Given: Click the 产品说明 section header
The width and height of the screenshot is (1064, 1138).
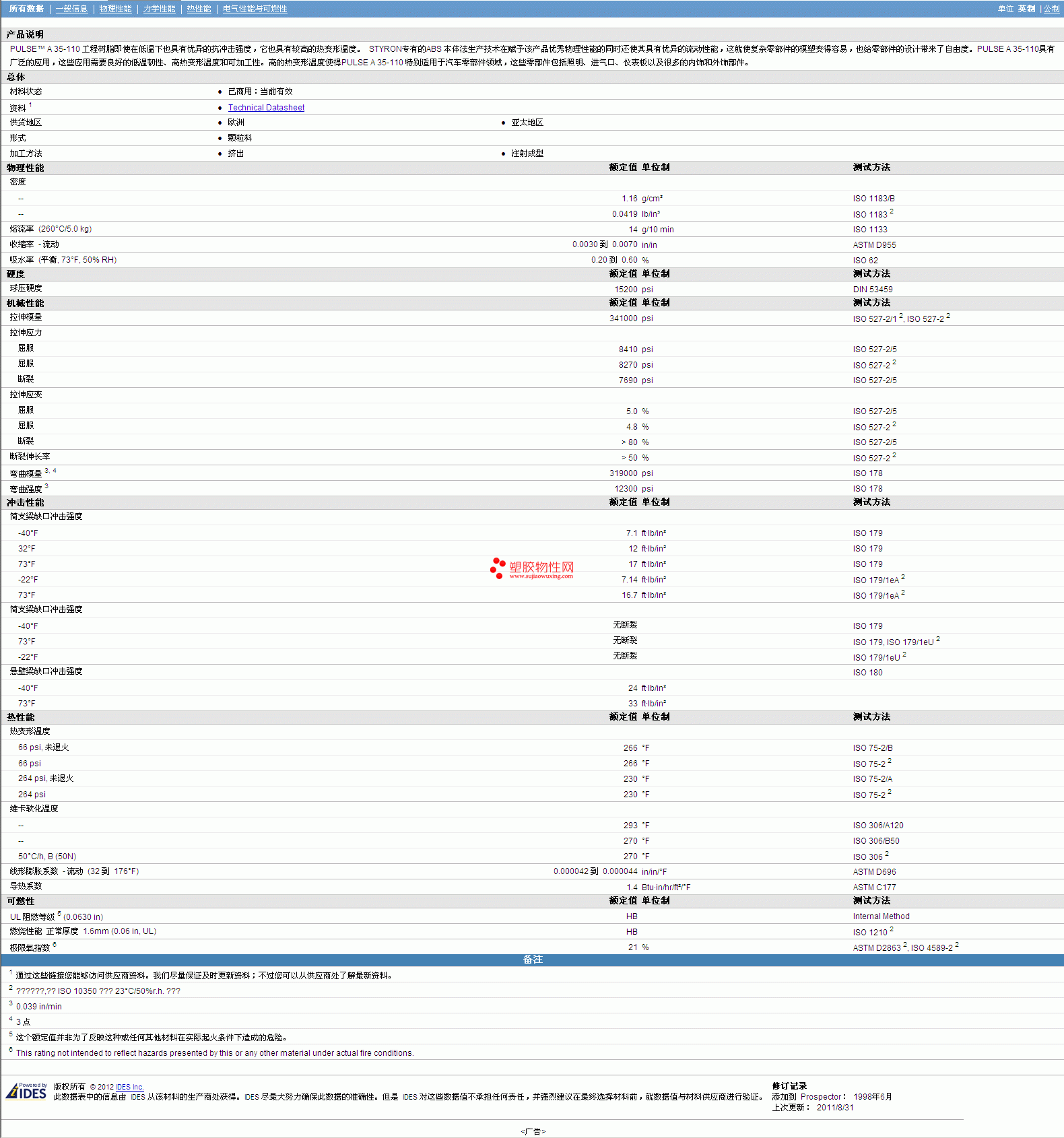Looking at the screenshot, I should [25, 34].
